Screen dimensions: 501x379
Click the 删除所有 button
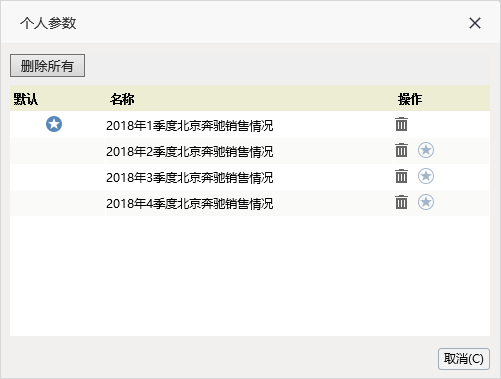point(47,66)
